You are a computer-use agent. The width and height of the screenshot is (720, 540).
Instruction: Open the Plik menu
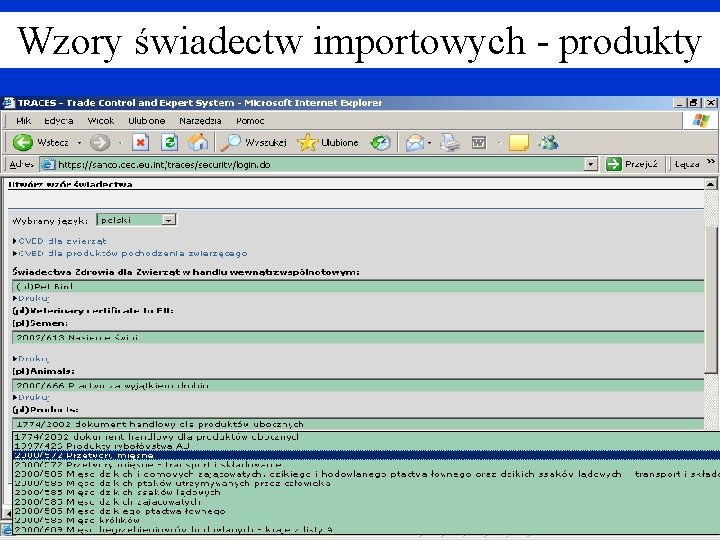(x=23, y=121)
